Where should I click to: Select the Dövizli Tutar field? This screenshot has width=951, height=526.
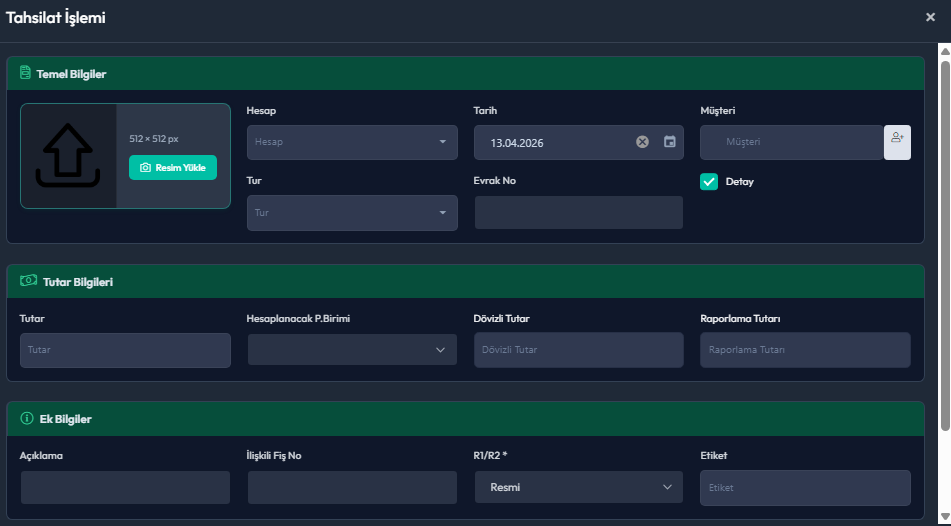pyautogui.click(x=578, y=350)
